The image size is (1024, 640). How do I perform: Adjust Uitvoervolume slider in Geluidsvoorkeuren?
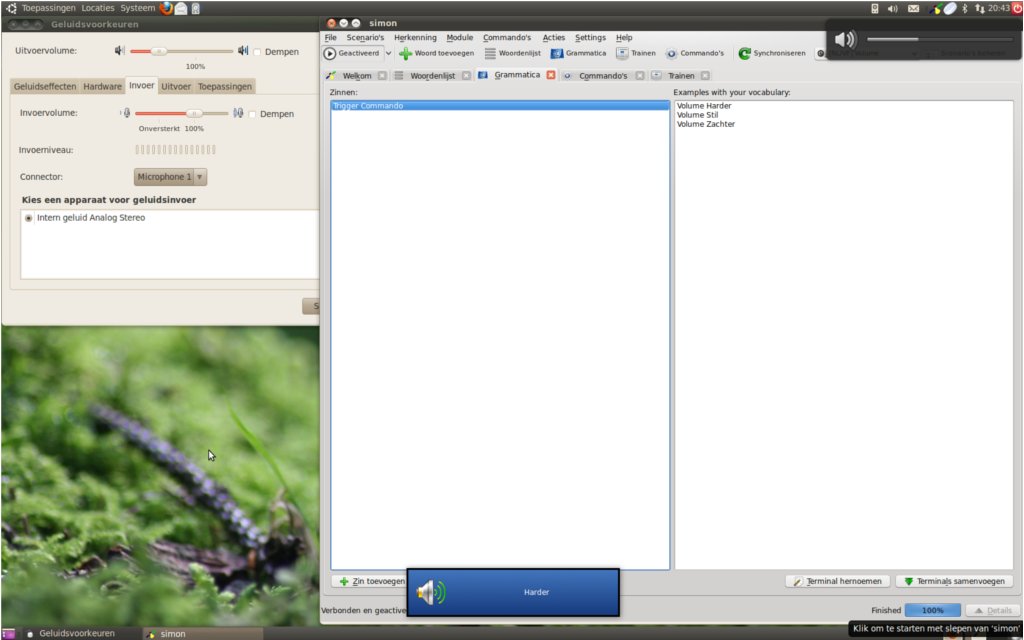[159, 51]
